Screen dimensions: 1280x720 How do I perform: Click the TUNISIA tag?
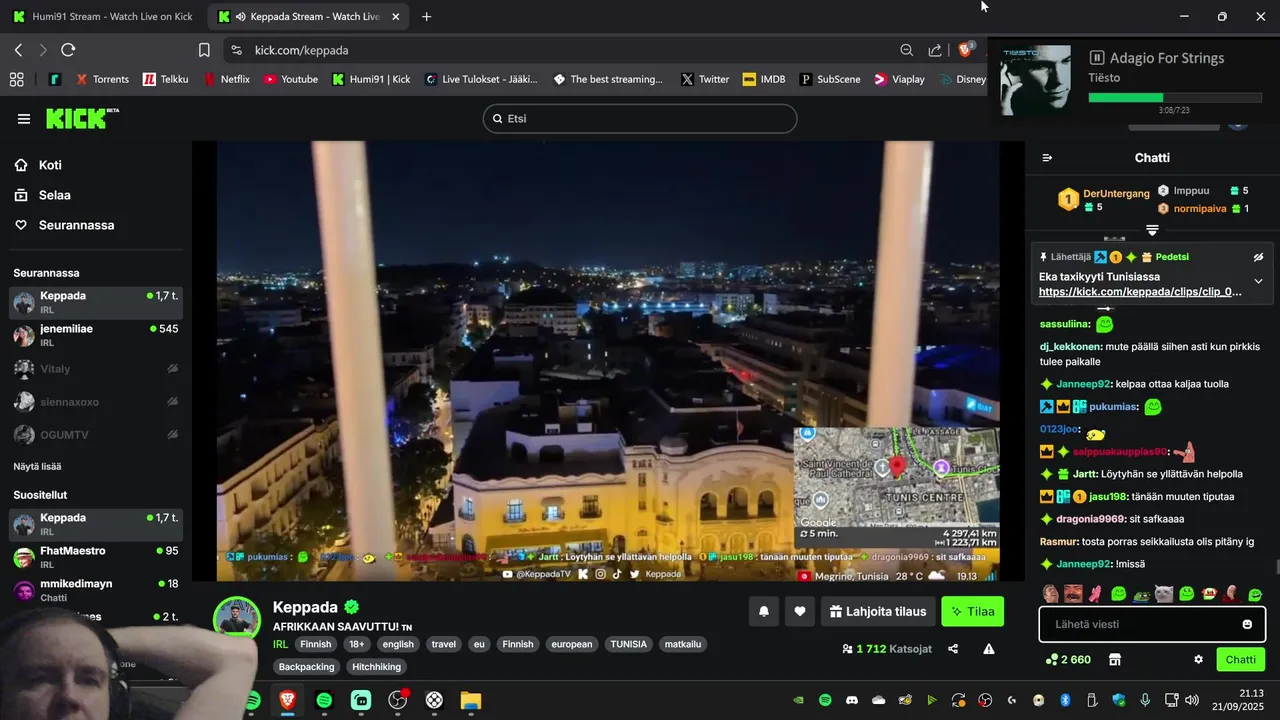[629, 644]
